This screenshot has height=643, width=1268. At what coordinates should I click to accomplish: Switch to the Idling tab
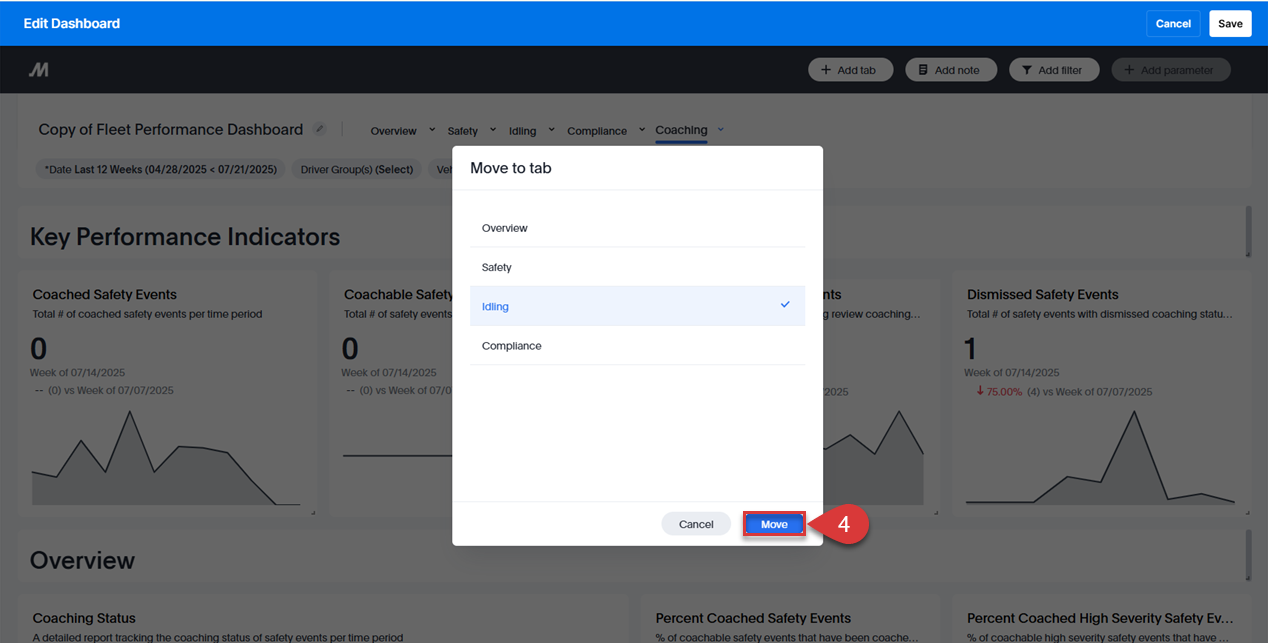pos(521,130)
